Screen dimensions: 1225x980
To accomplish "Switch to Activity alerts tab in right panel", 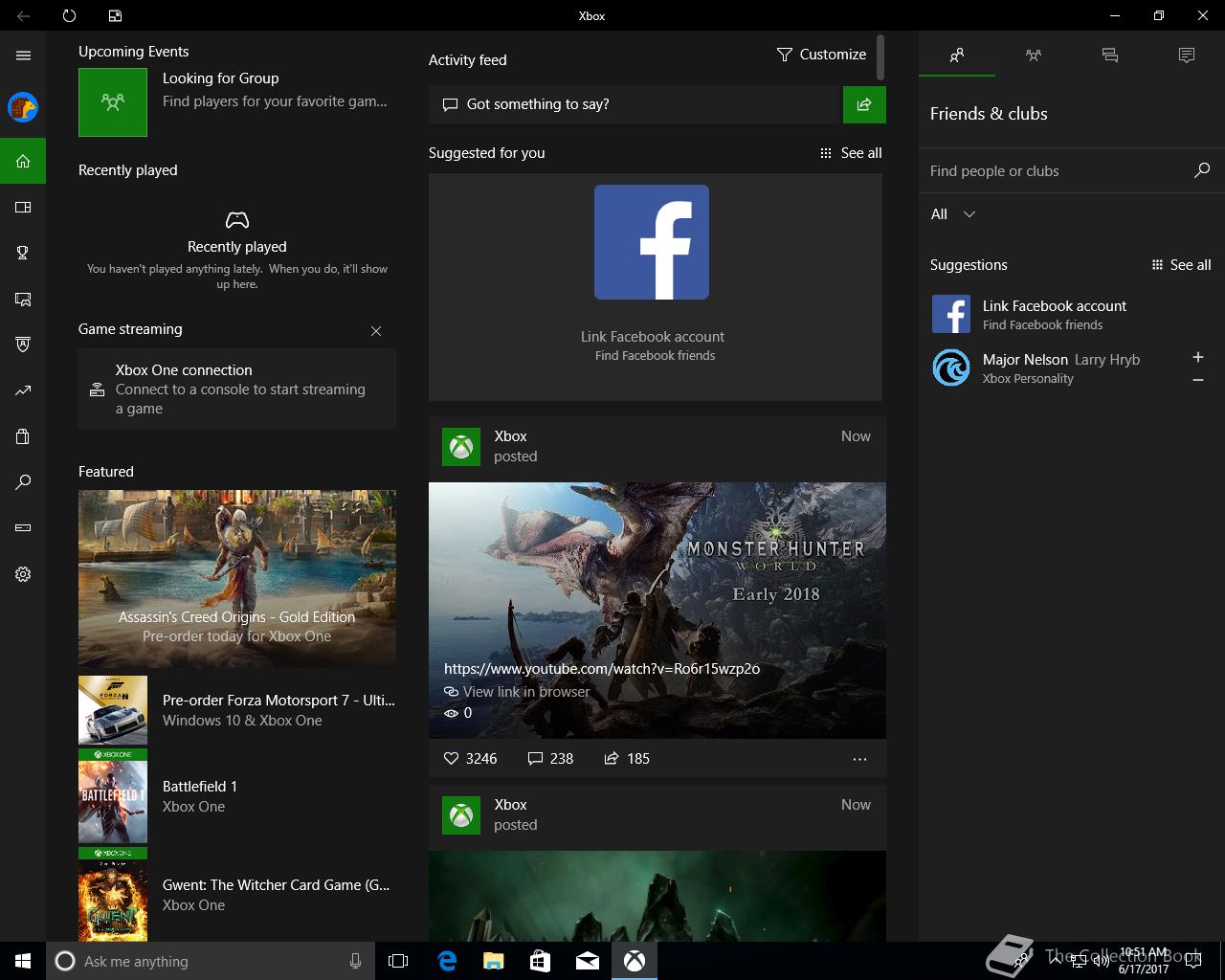I will [1187, 56].
